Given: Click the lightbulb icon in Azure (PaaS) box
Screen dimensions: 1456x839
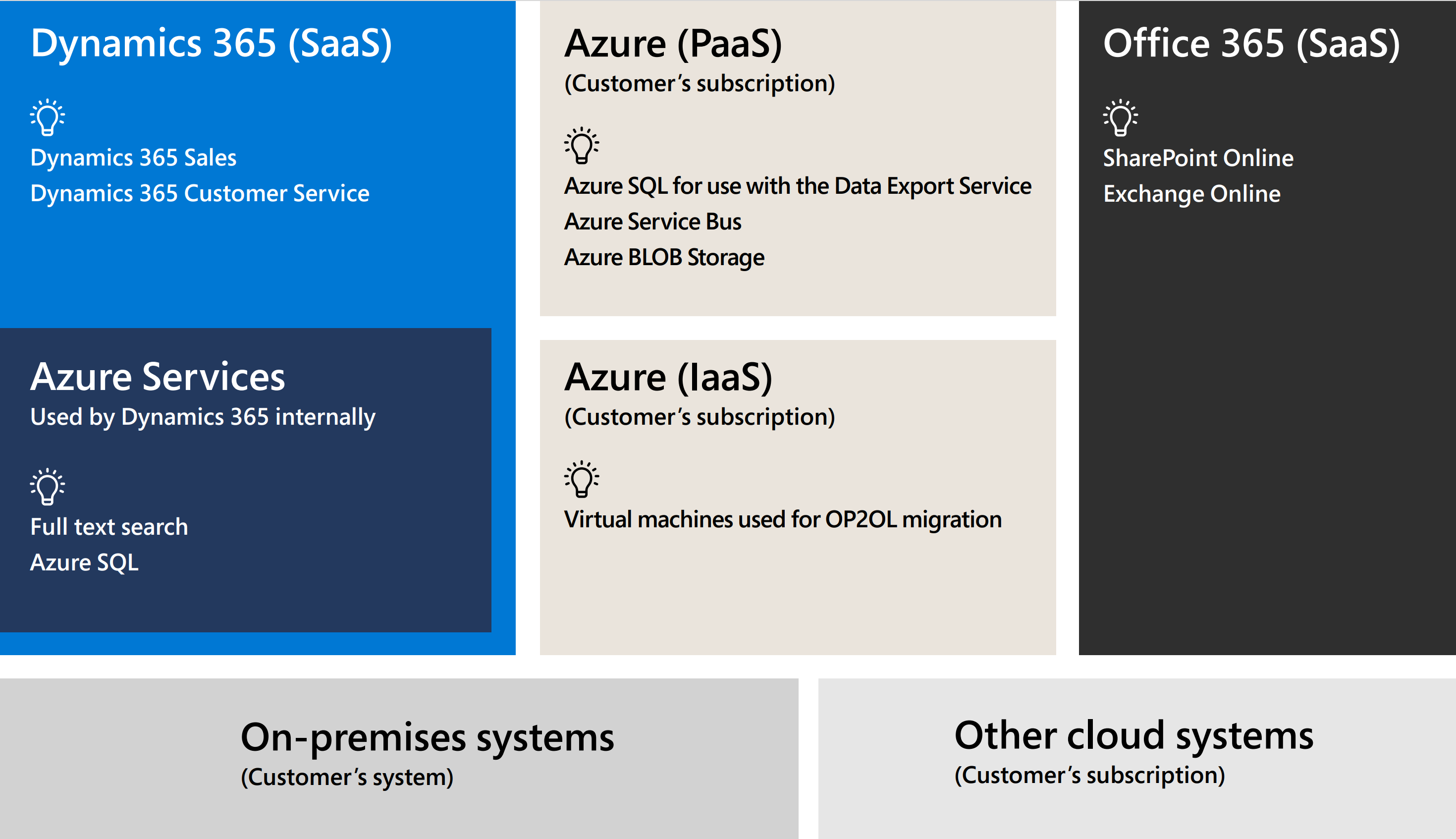Looking at the screenshot, I should [x=581, y=145].
